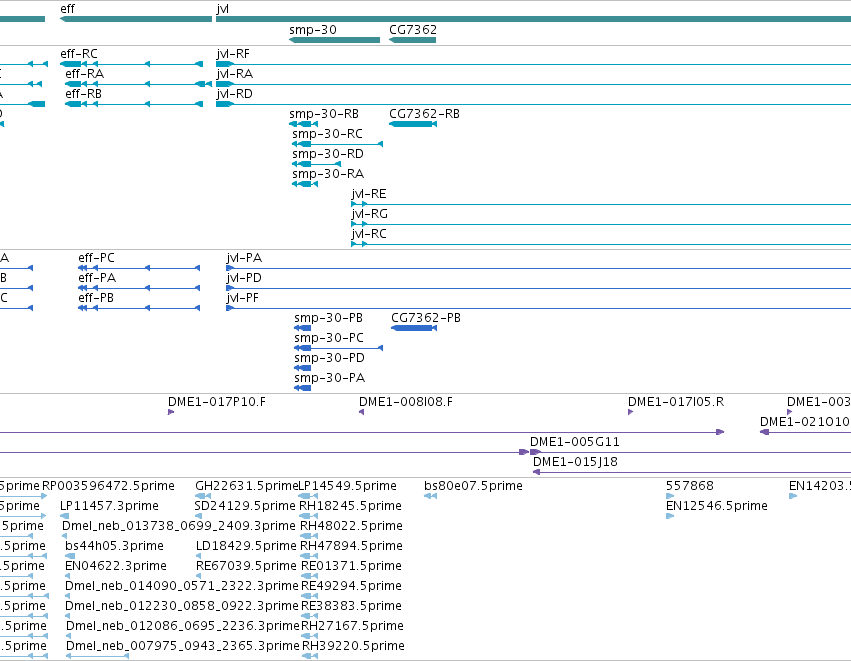
Task: Click the smp-30-PC protein feature
Action: [338, 348]
